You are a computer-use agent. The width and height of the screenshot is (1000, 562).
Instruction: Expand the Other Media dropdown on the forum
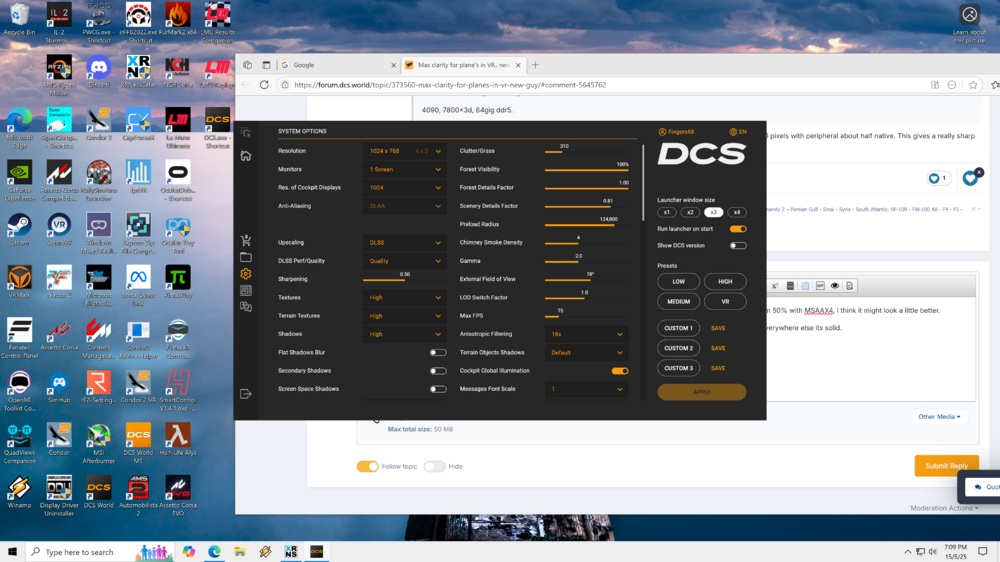pyautogui.click(x=939, y=417)
